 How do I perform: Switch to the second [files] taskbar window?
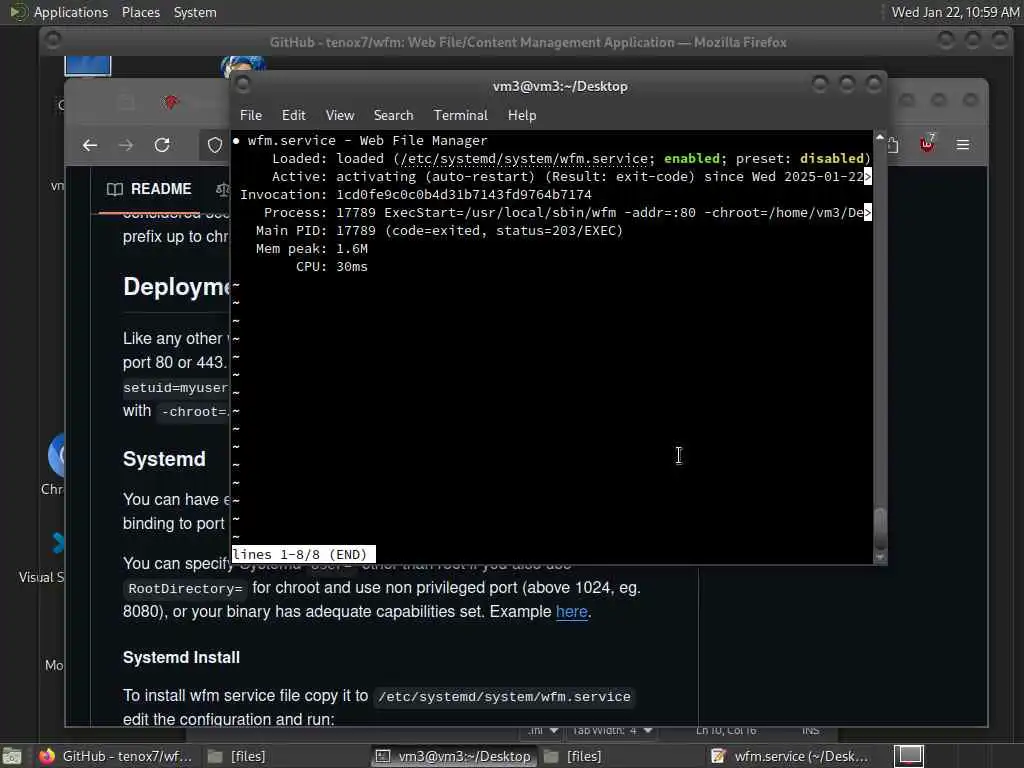click(x=573, y=756)
